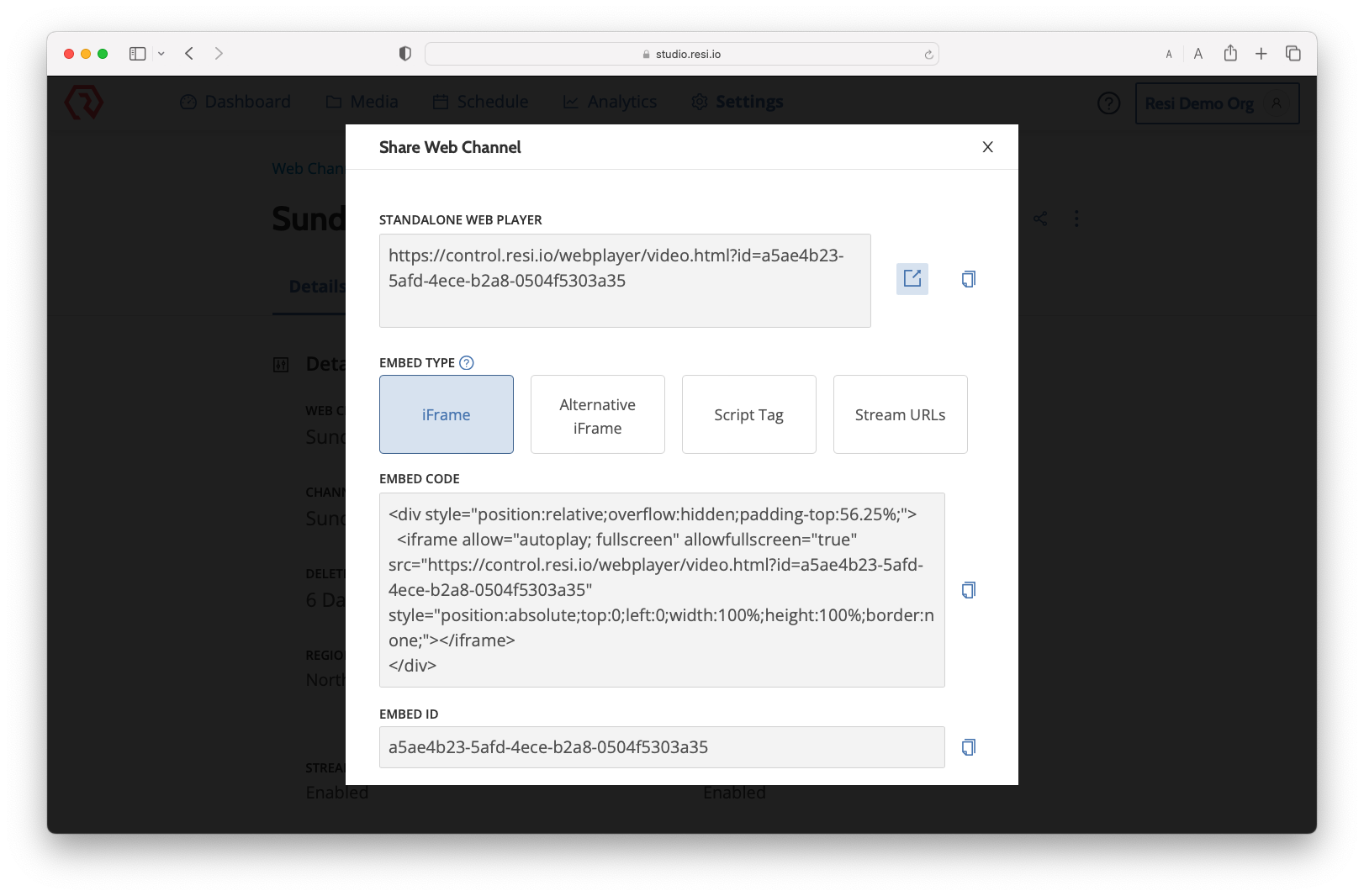Open the Resi Demo Org account menu
Image resolution: width=1364 pixels, height=896 pixels.
(1217, 103)
